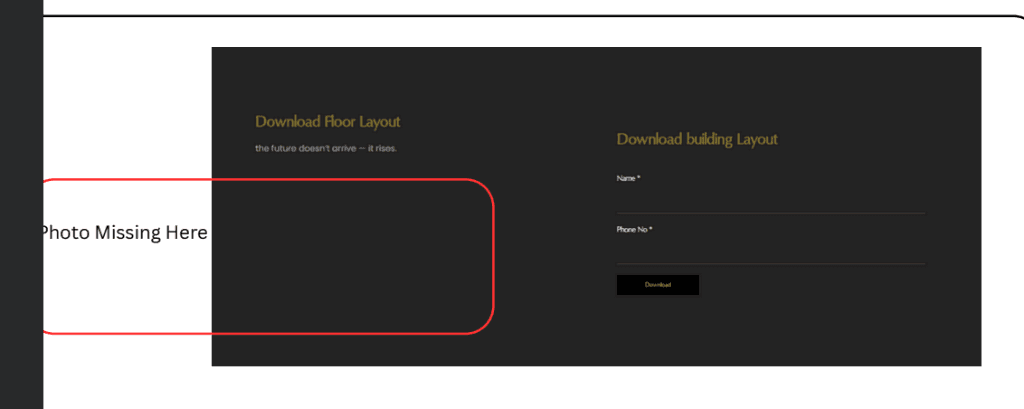Image resolution: width=1024 pixels, height=409 pixels.
Task: Click the underline beneath the Phone No field
Action: tap(770, 264)
